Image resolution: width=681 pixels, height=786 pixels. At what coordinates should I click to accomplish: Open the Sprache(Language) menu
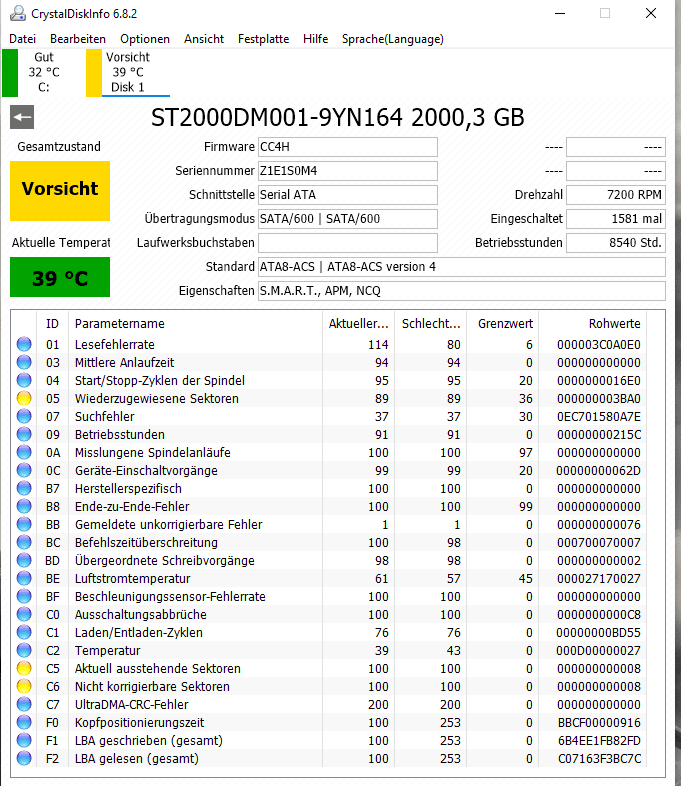[393, 39]
